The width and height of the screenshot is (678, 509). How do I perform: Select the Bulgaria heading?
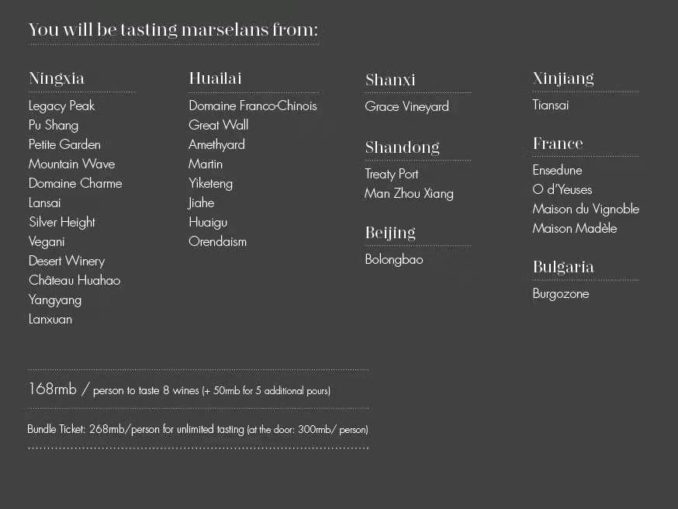(x=563, y=267)
